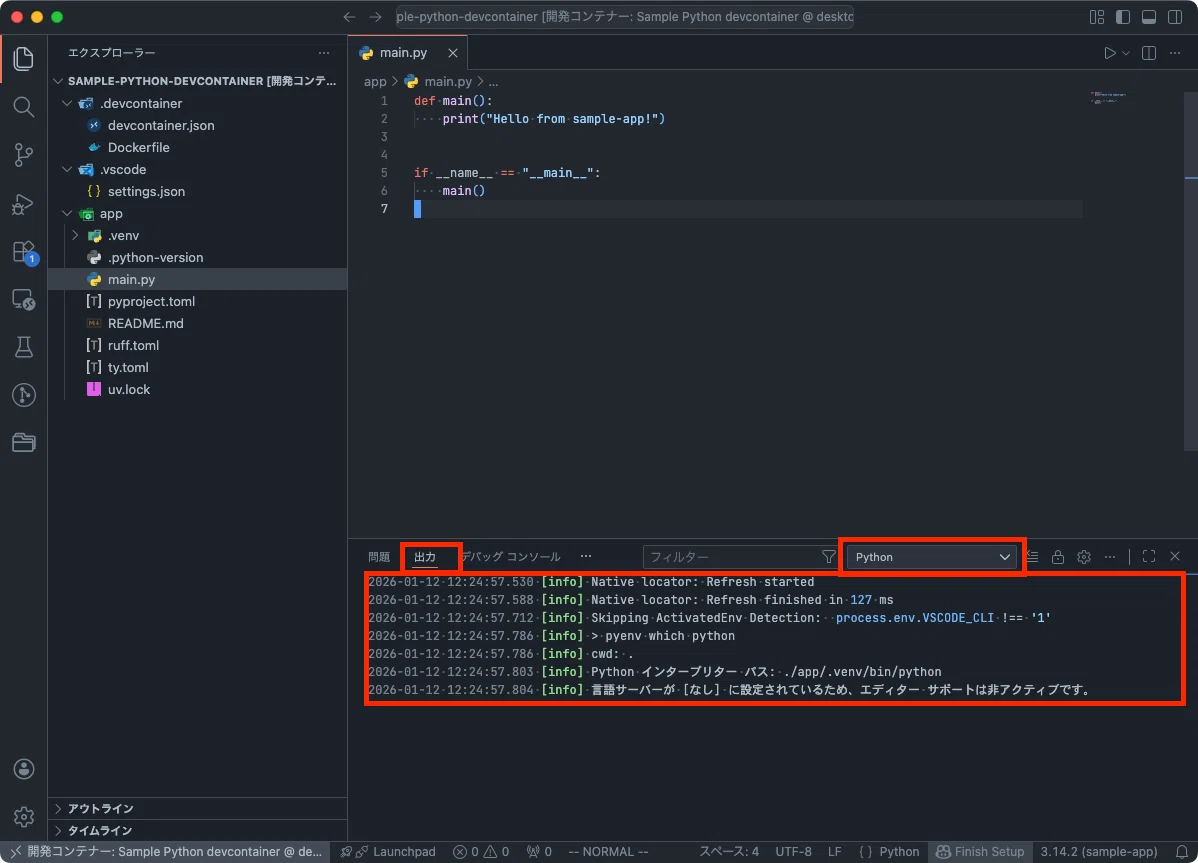Change Python language mode in status bar
Viewport: 1198px width, 863px height.
tap(898, 852)
